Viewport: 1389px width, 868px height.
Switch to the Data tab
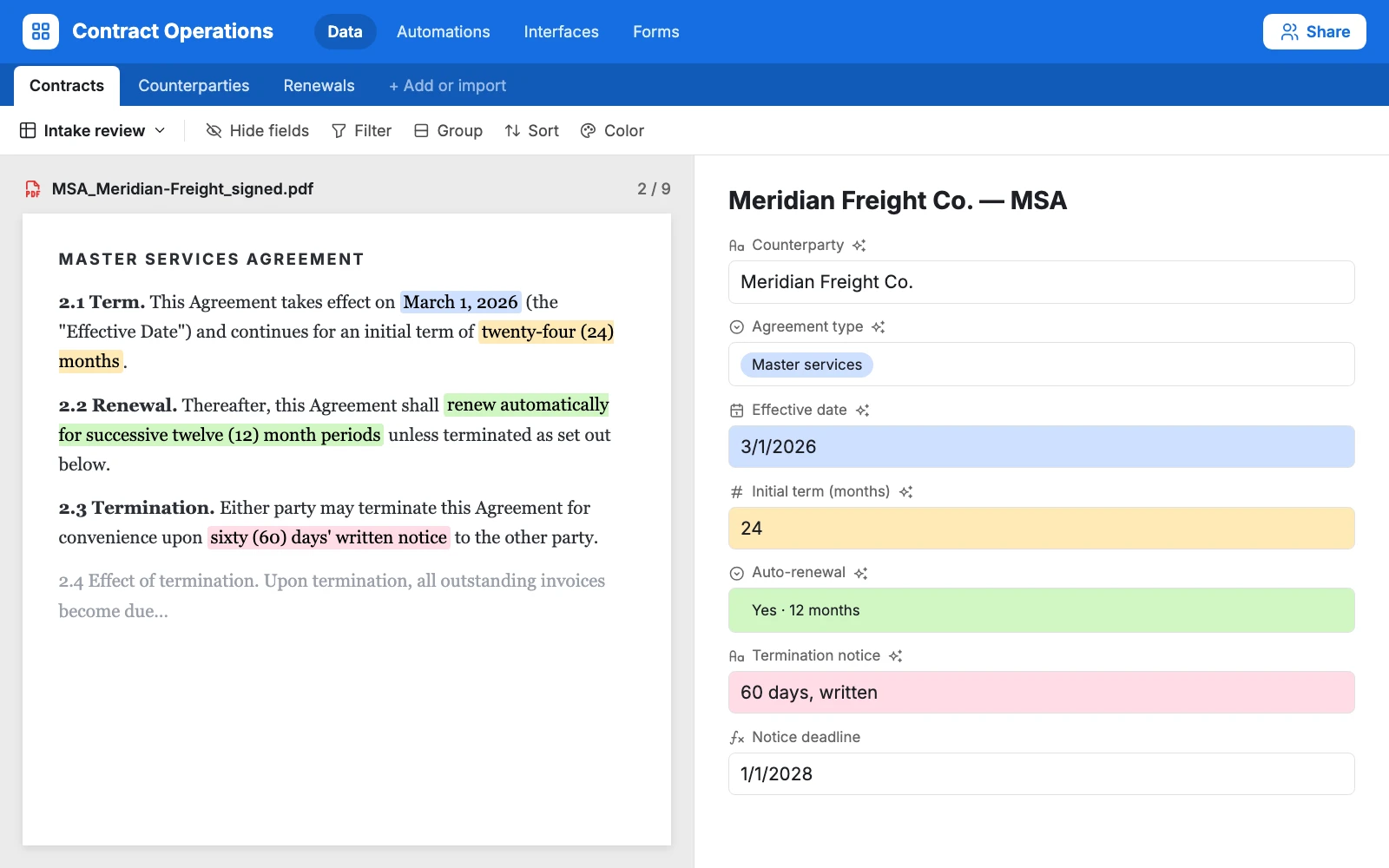[x=345, y=32]
